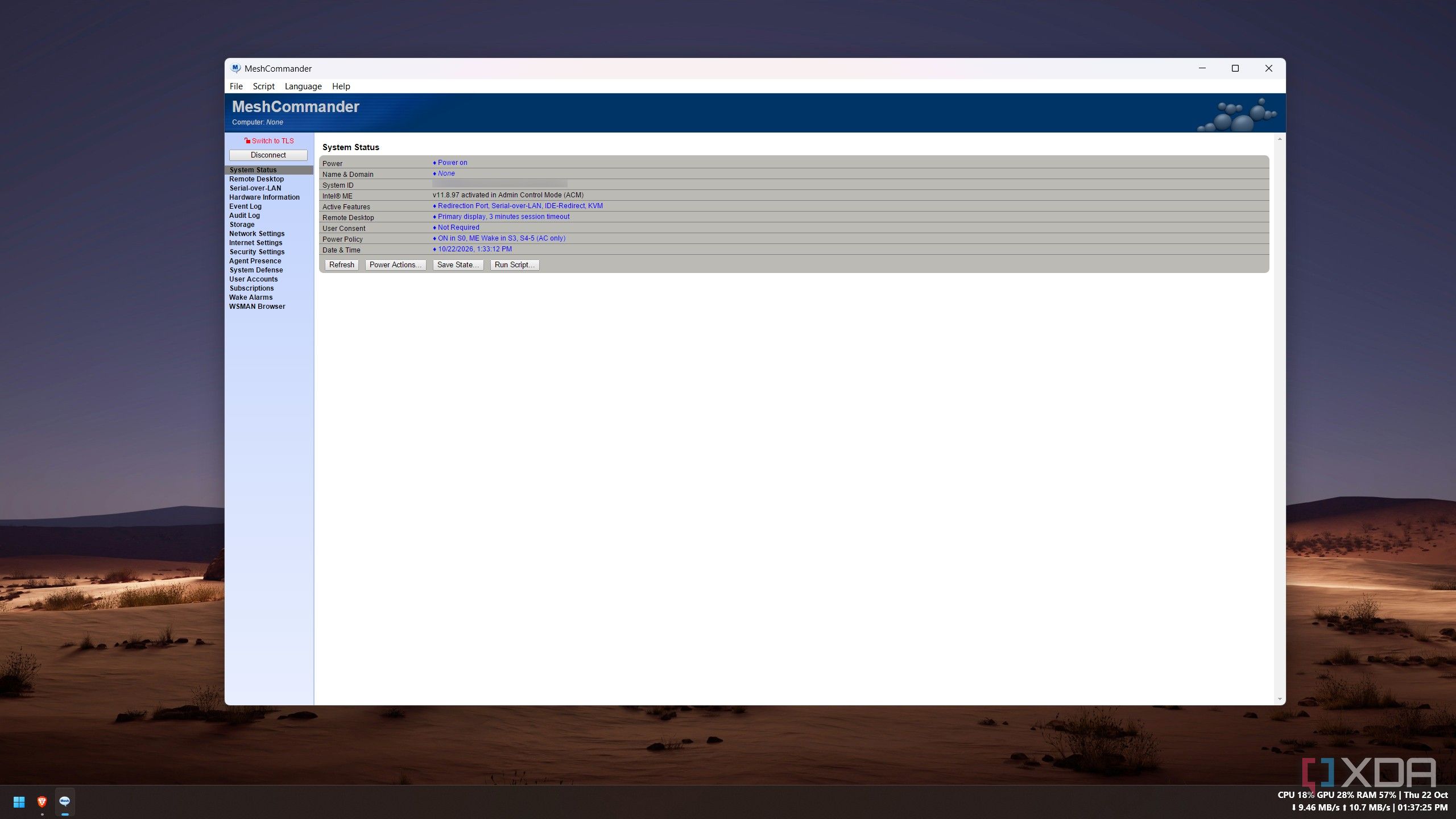
Task: Open the Language menu
Action: point(303,86)
